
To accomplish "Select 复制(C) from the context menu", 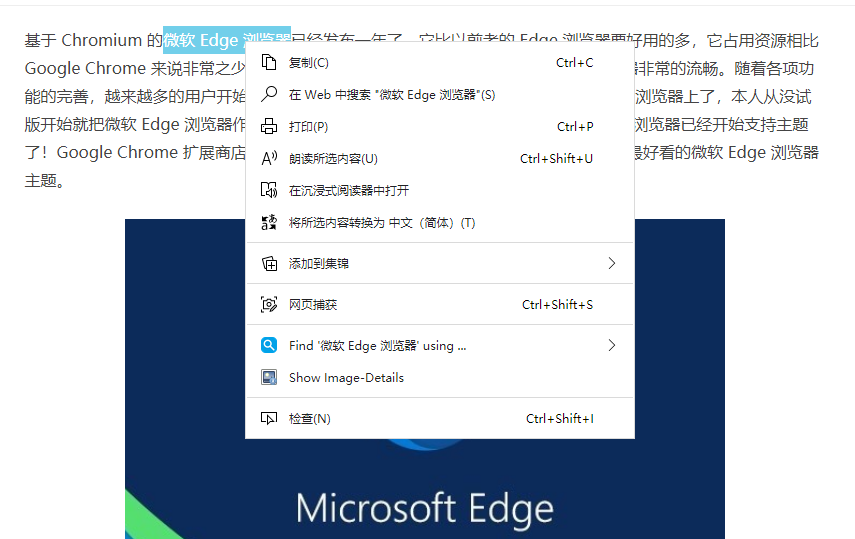I will pyautogui.click(x=439, y=63).
